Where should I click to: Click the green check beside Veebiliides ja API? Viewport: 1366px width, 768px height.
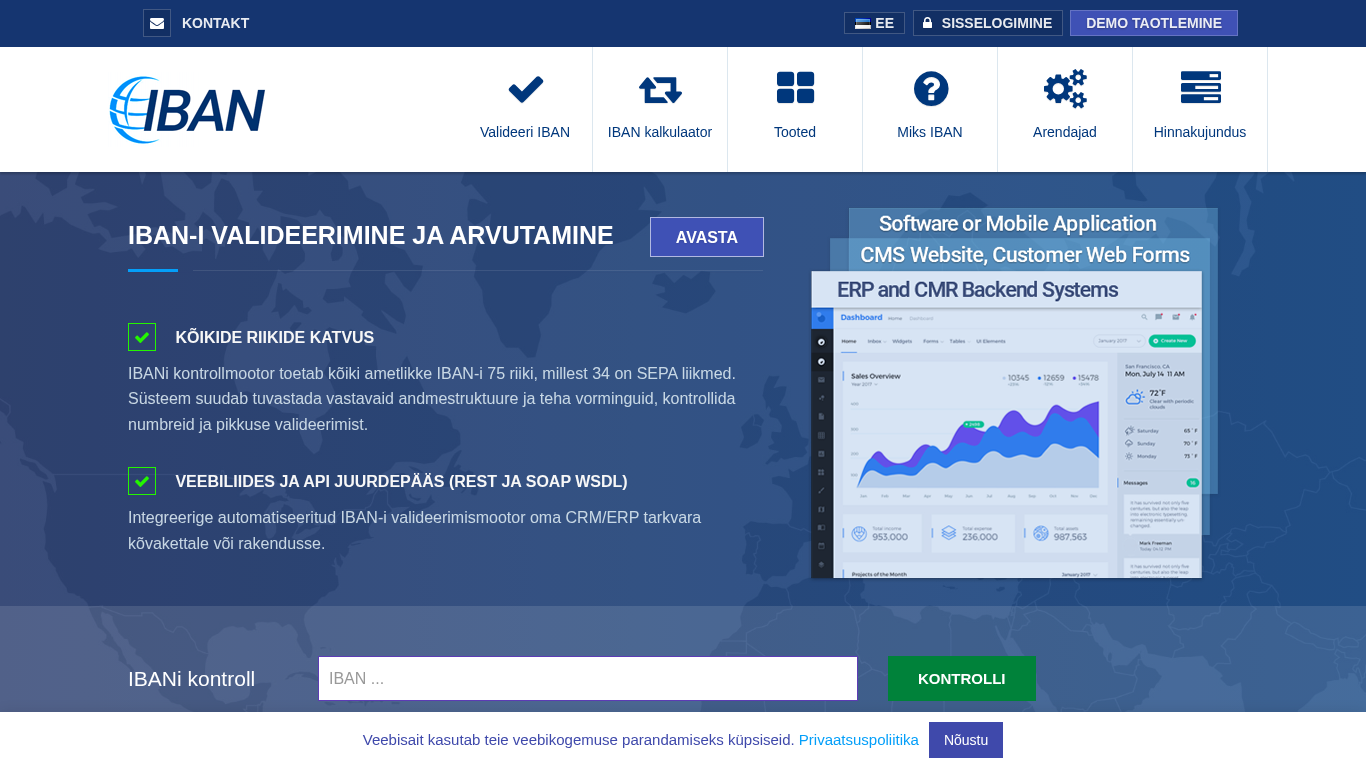point(142,481)
